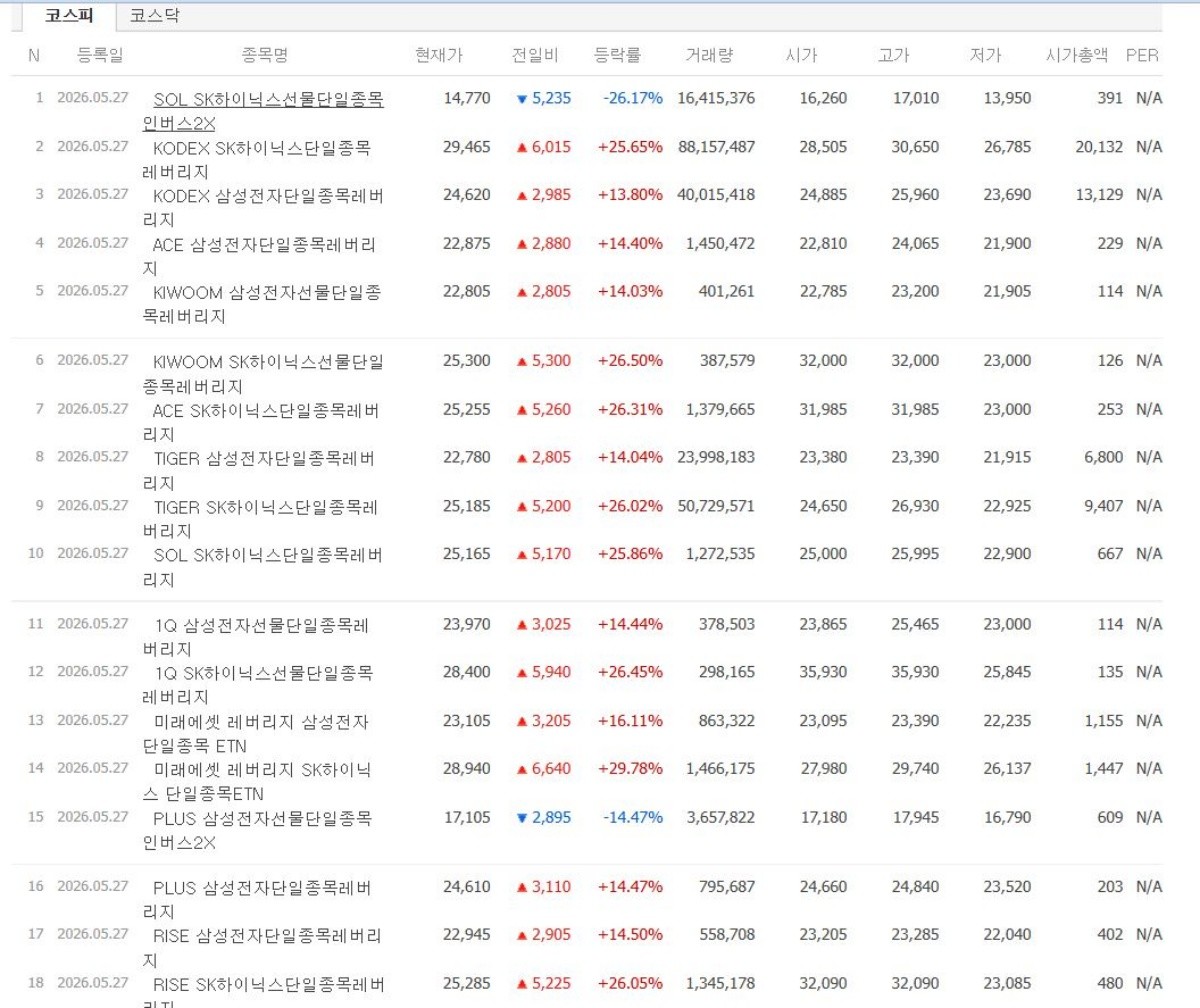The width and height of the screenshot is (1200, 1008).
Task: Select the 3,657,822 volume value
Action: click(720, 816)
